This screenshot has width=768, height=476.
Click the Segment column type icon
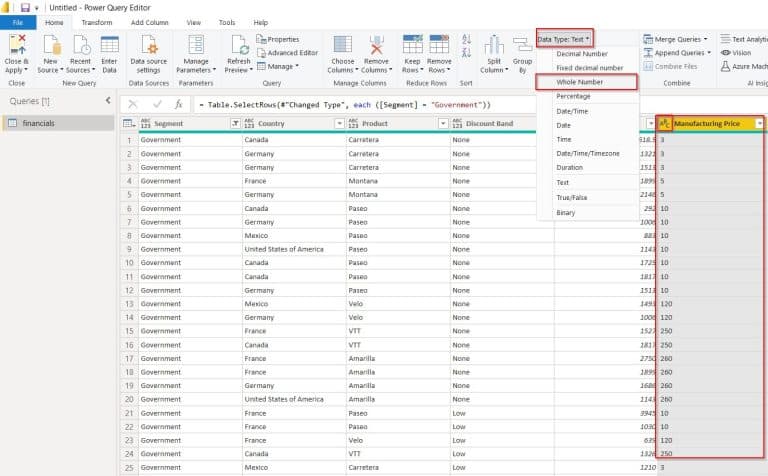[146, 123]
